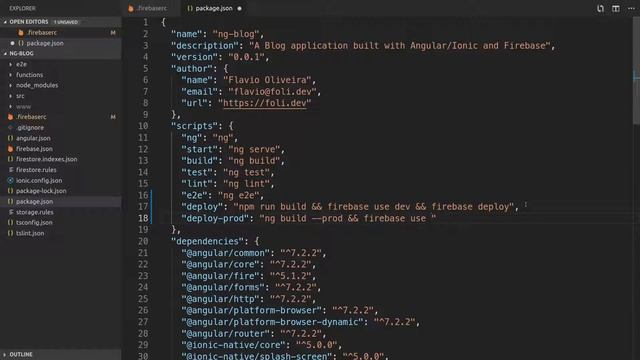Expand the src folder
This screenshot has height=360, width=640.
coord(20,96)
